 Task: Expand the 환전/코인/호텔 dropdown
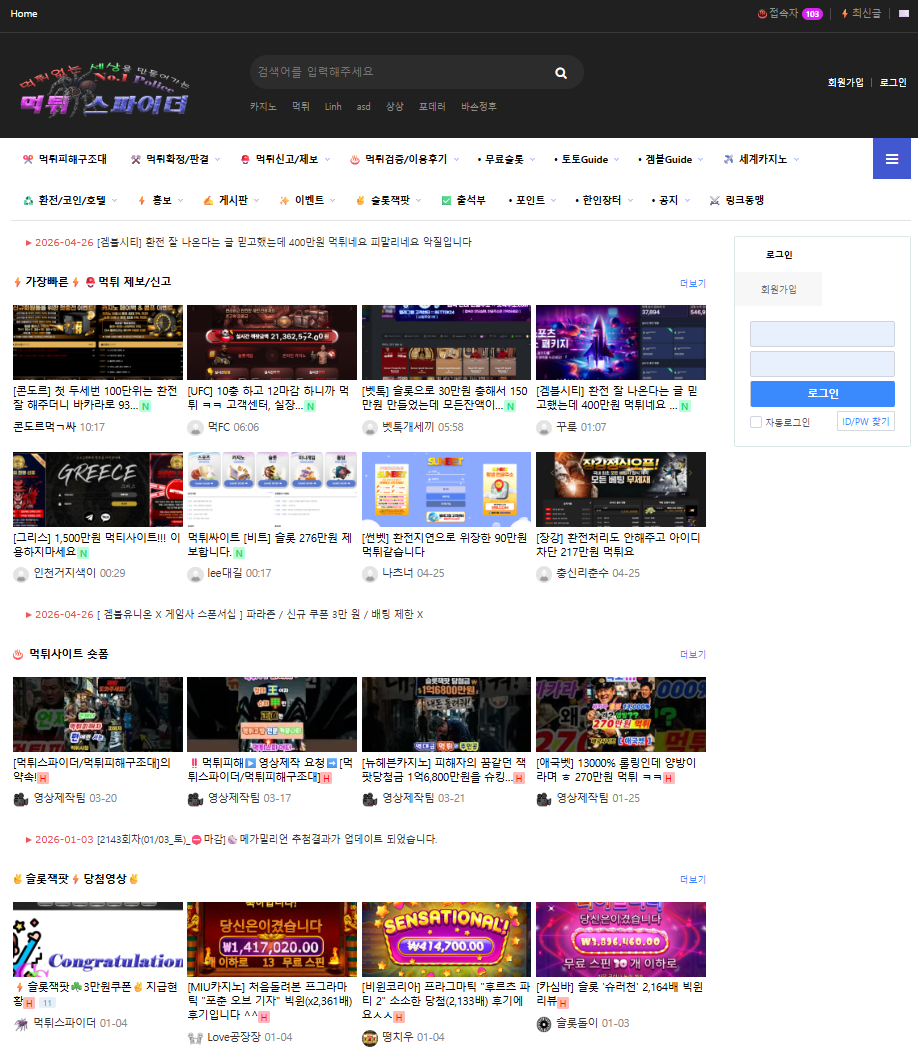[65, 200]
